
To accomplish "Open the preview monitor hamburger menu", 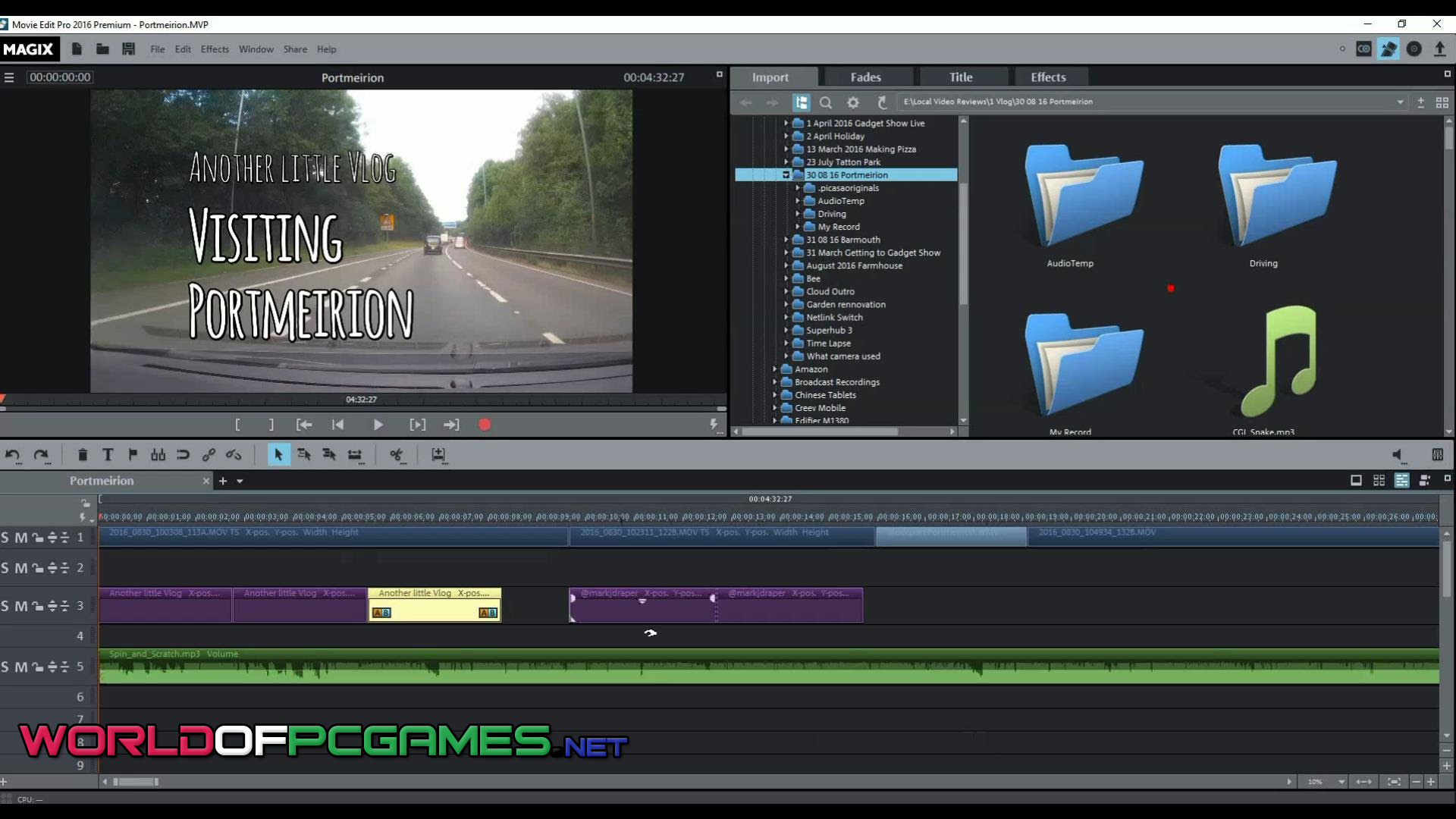I will (x=9, y=77).
